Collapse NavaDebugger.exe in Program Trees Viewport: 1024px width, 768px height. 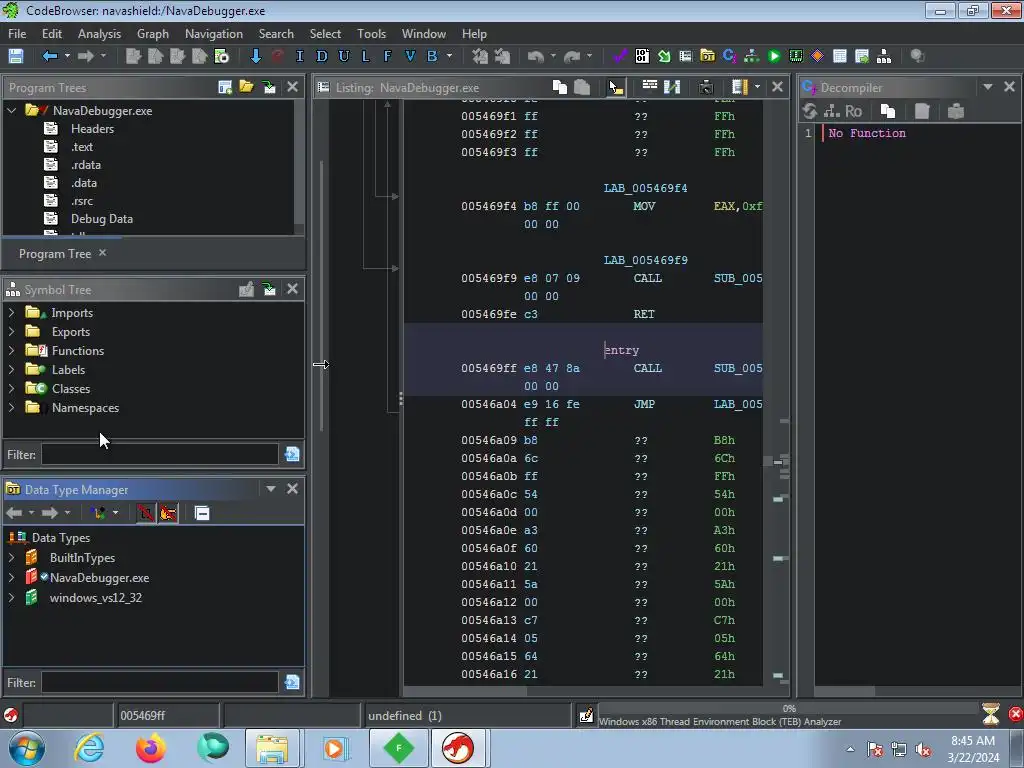11,110
